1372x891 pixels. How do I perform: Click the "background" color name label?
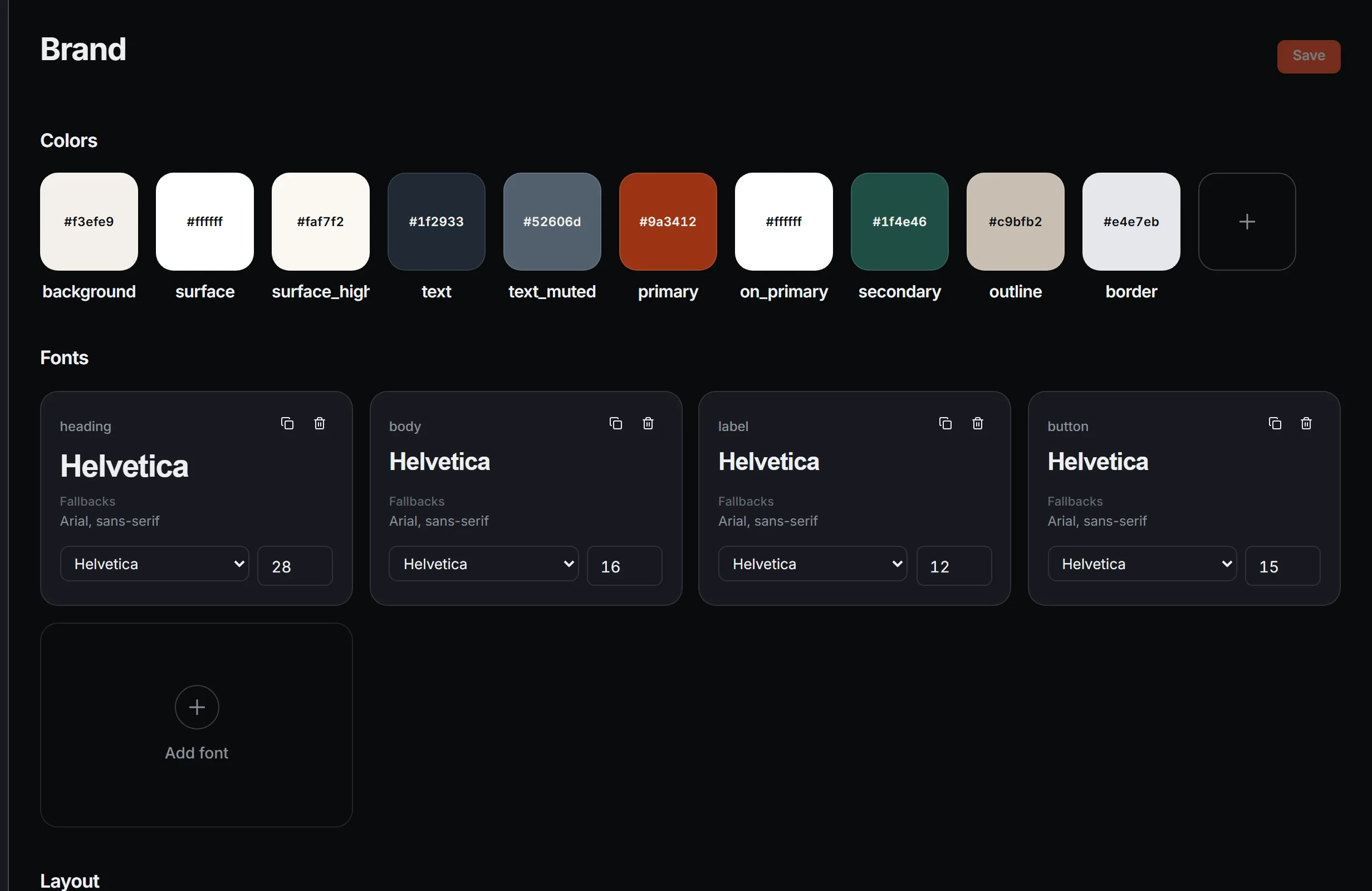click(89, 292)
